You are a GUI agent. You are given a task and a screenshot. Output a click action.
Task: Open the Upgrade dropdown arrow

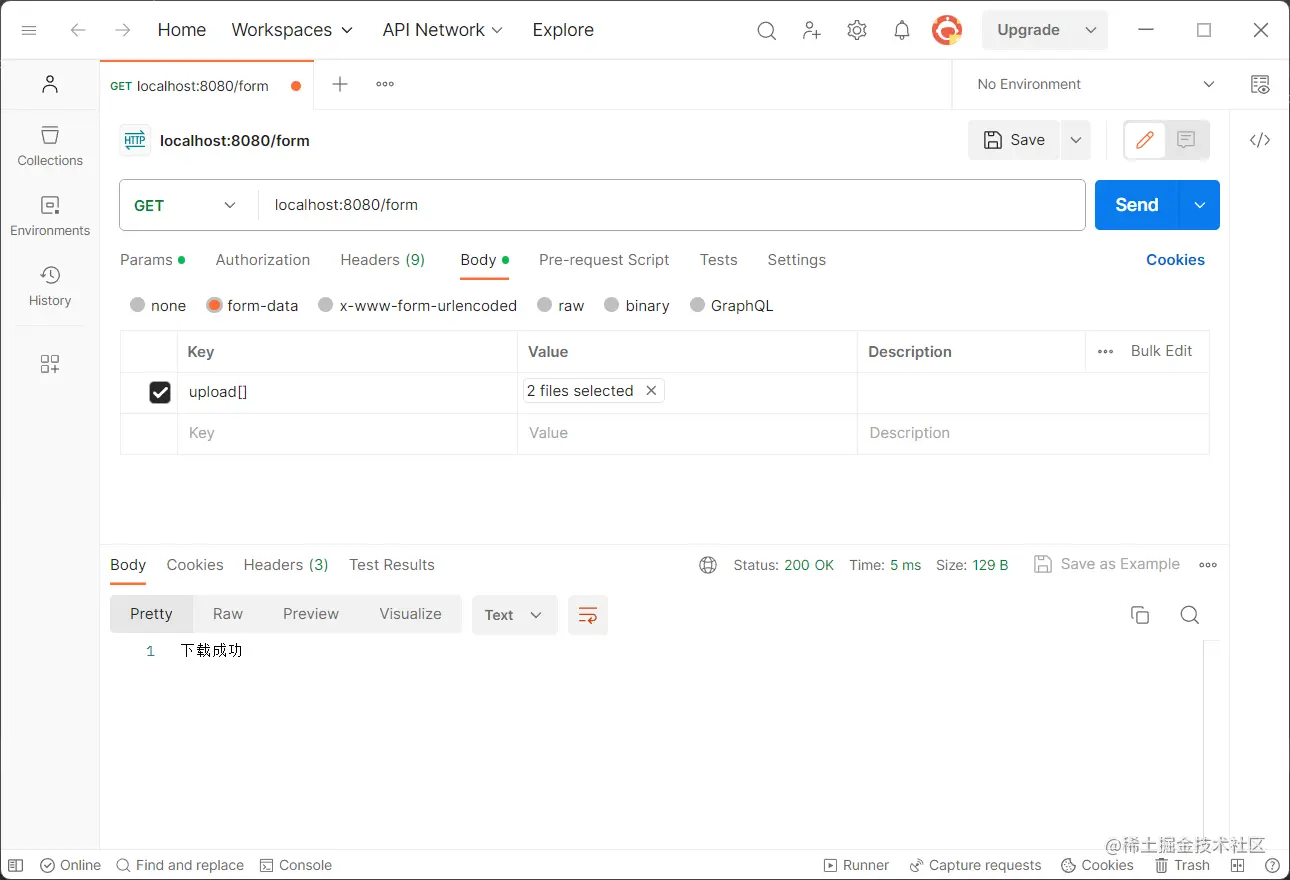point(1090,30)
